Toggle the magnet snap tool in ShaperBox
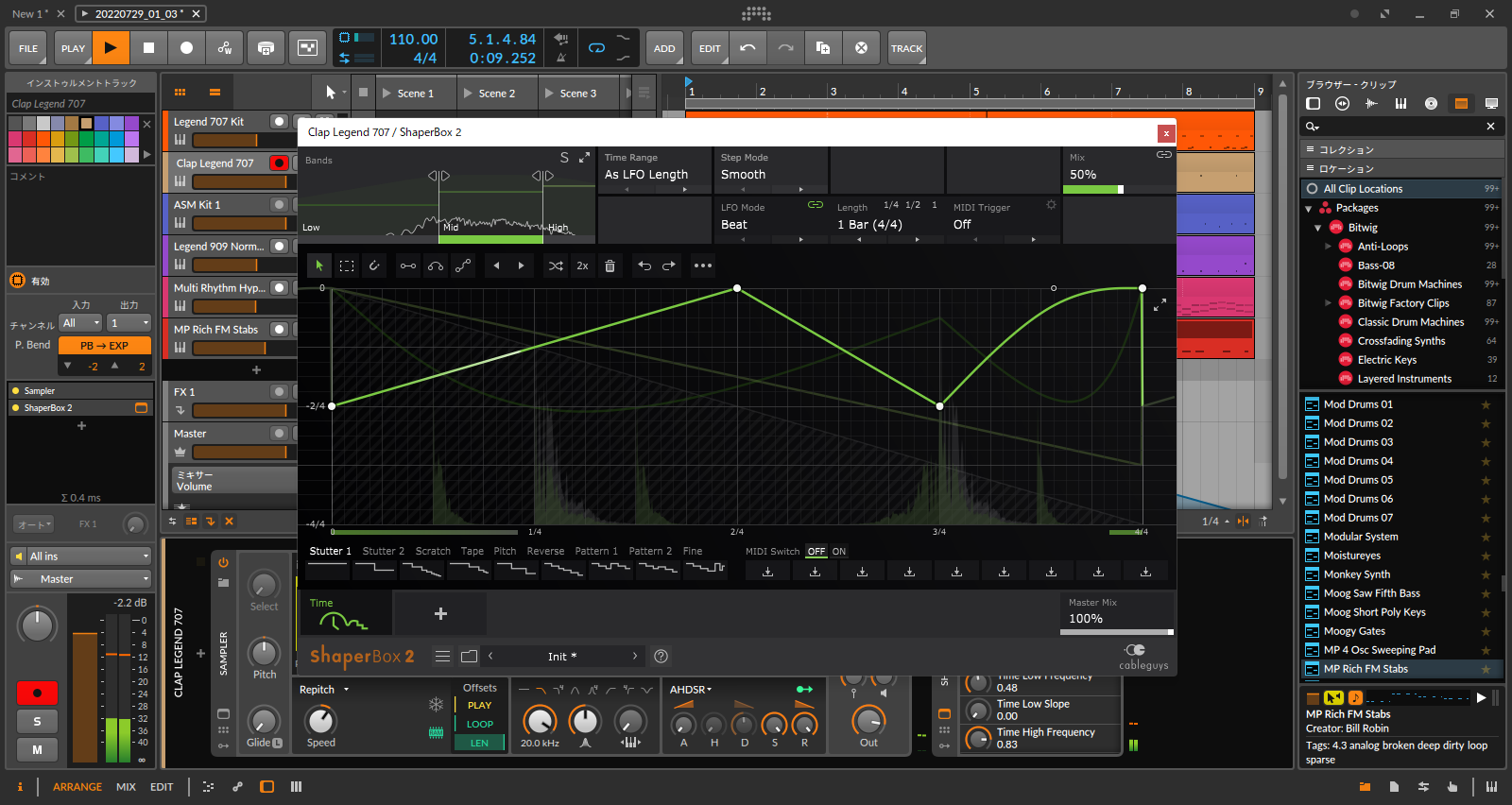The image size is (1512, 805). tap(374, 265)
